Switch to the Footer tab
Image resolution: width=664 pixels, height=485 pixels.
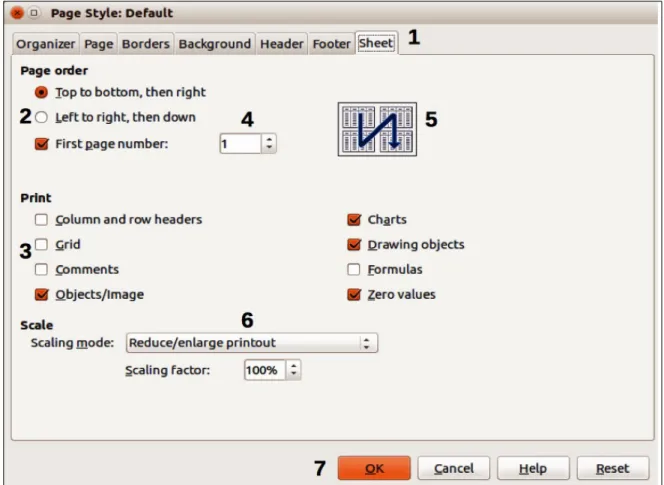[x=332, y=44]
